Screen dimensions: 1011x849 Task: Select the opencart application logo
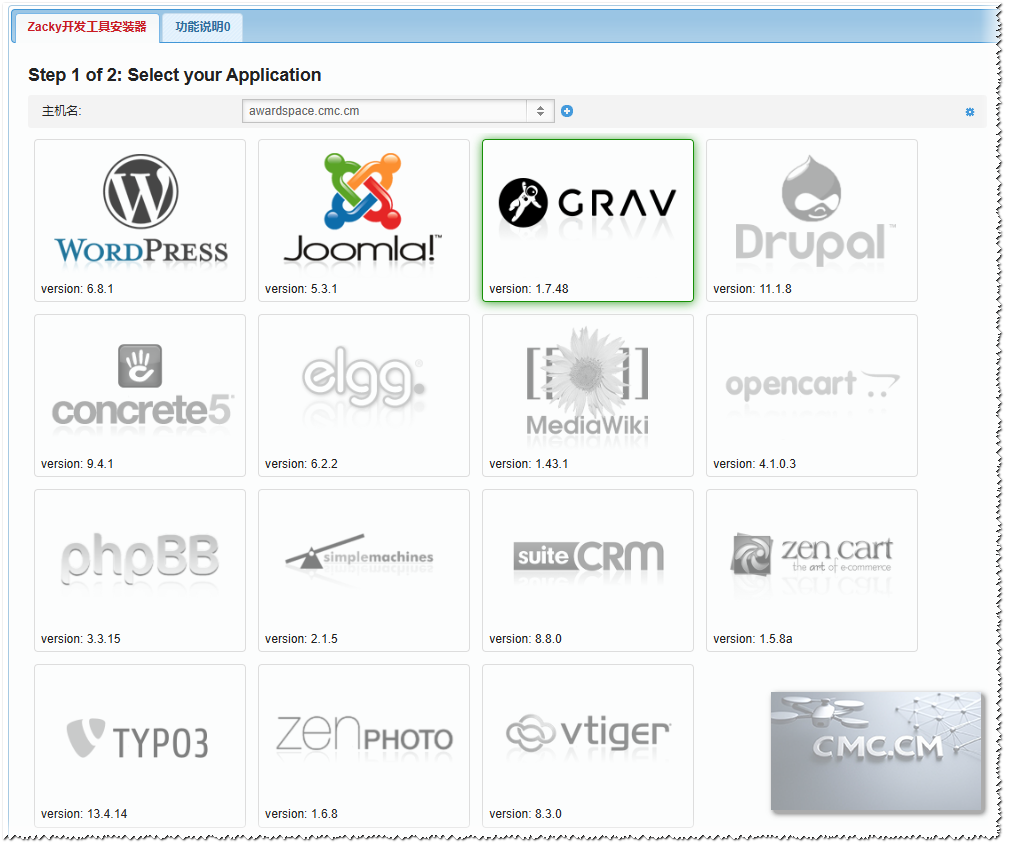pyautogui.click(x=812, y=384)
